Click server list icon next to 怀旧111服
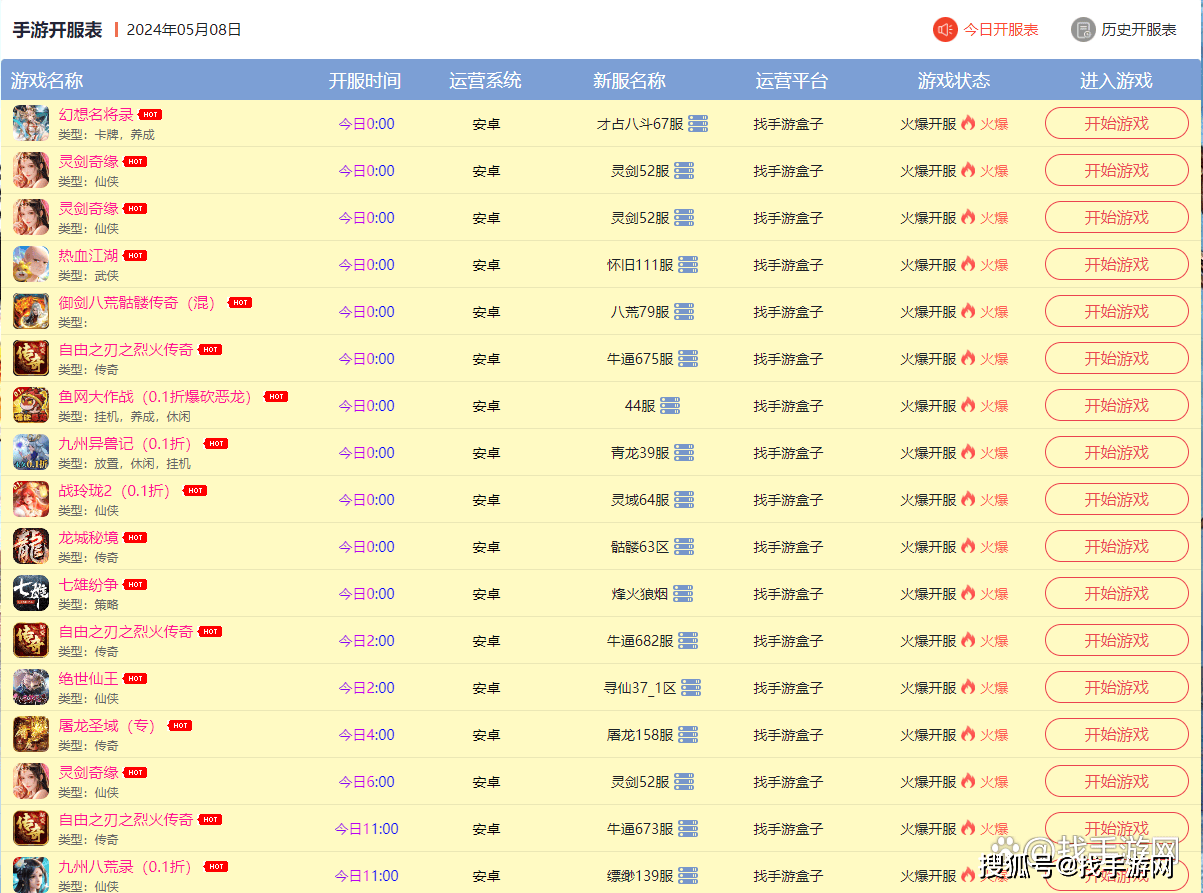 pos(687,265)
